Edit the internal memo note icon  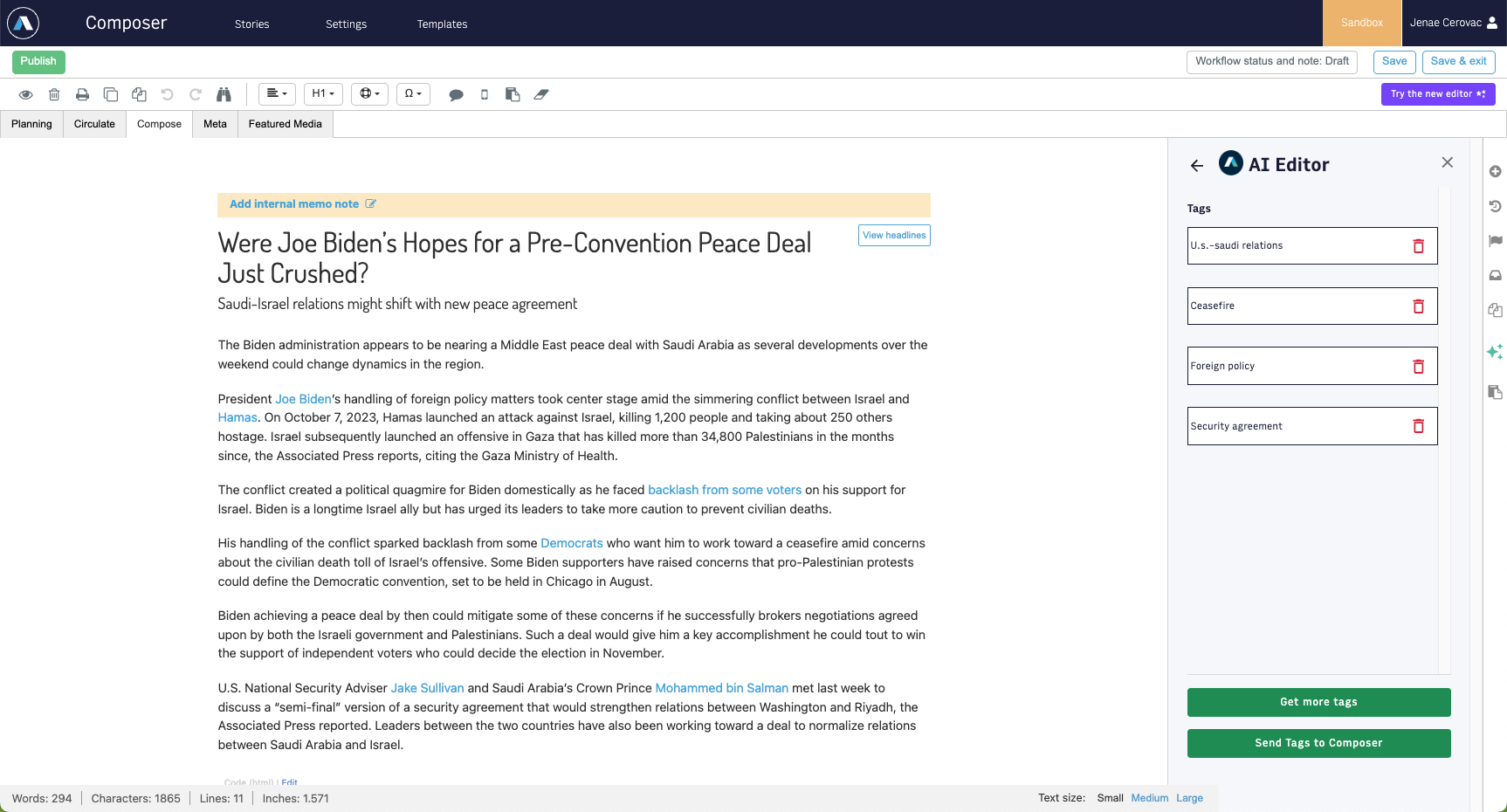371,203
